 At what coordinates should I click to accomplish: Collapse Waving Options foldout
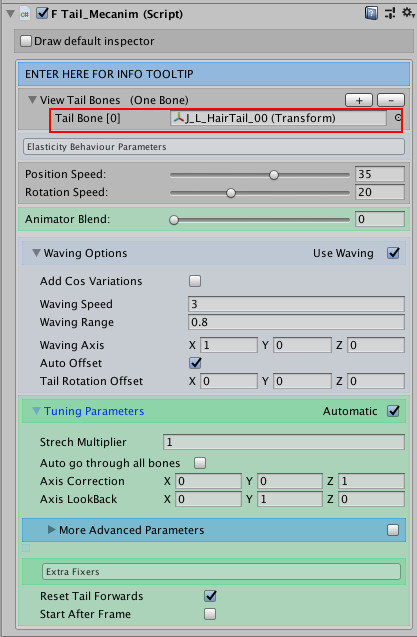(x=36, y=253)
